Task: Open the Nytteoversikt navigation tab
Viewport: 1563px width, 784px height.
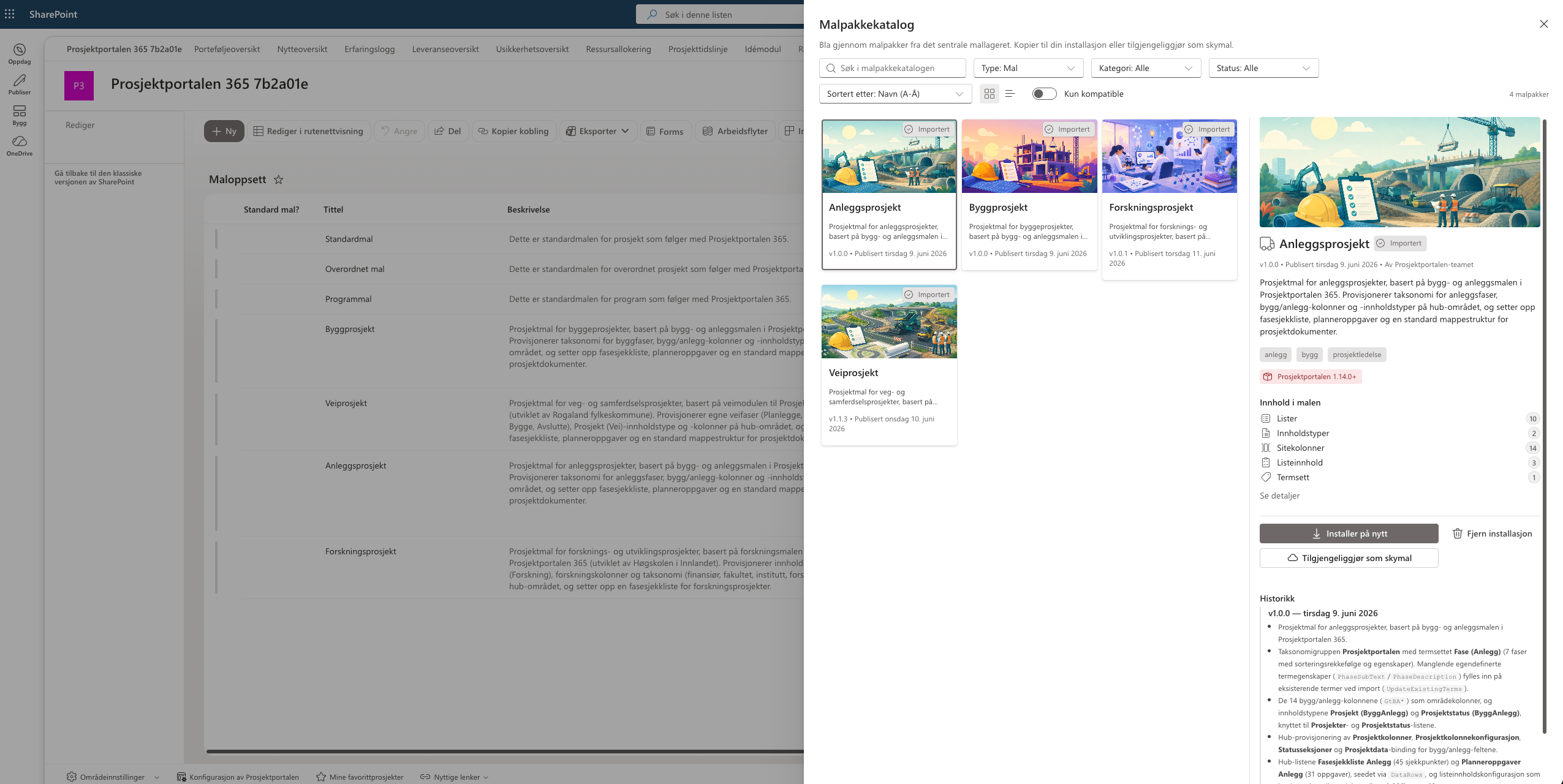Action: point(302,49)
